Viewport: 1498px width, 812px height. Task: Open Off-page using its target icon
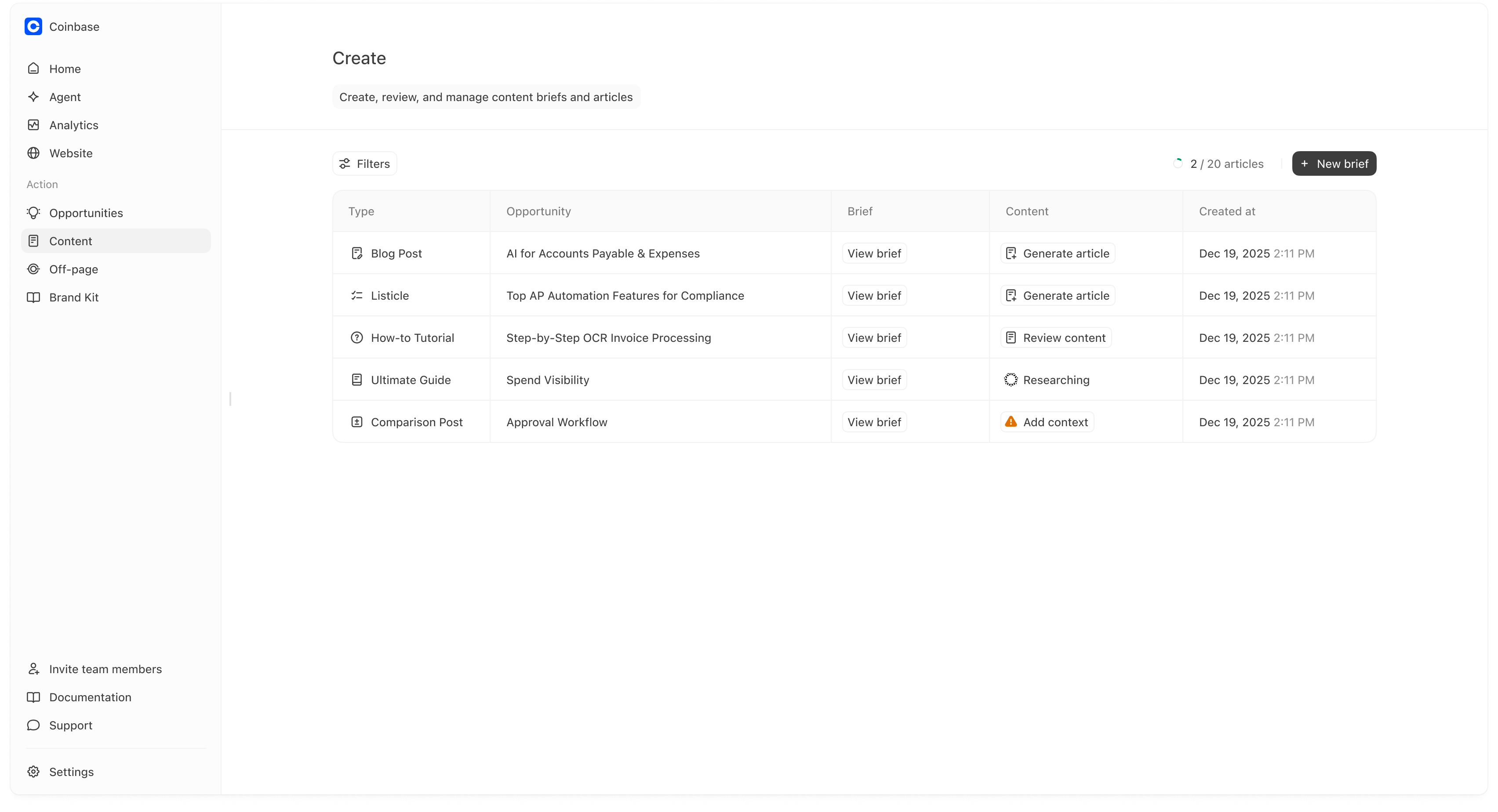(x=33, y=269)
